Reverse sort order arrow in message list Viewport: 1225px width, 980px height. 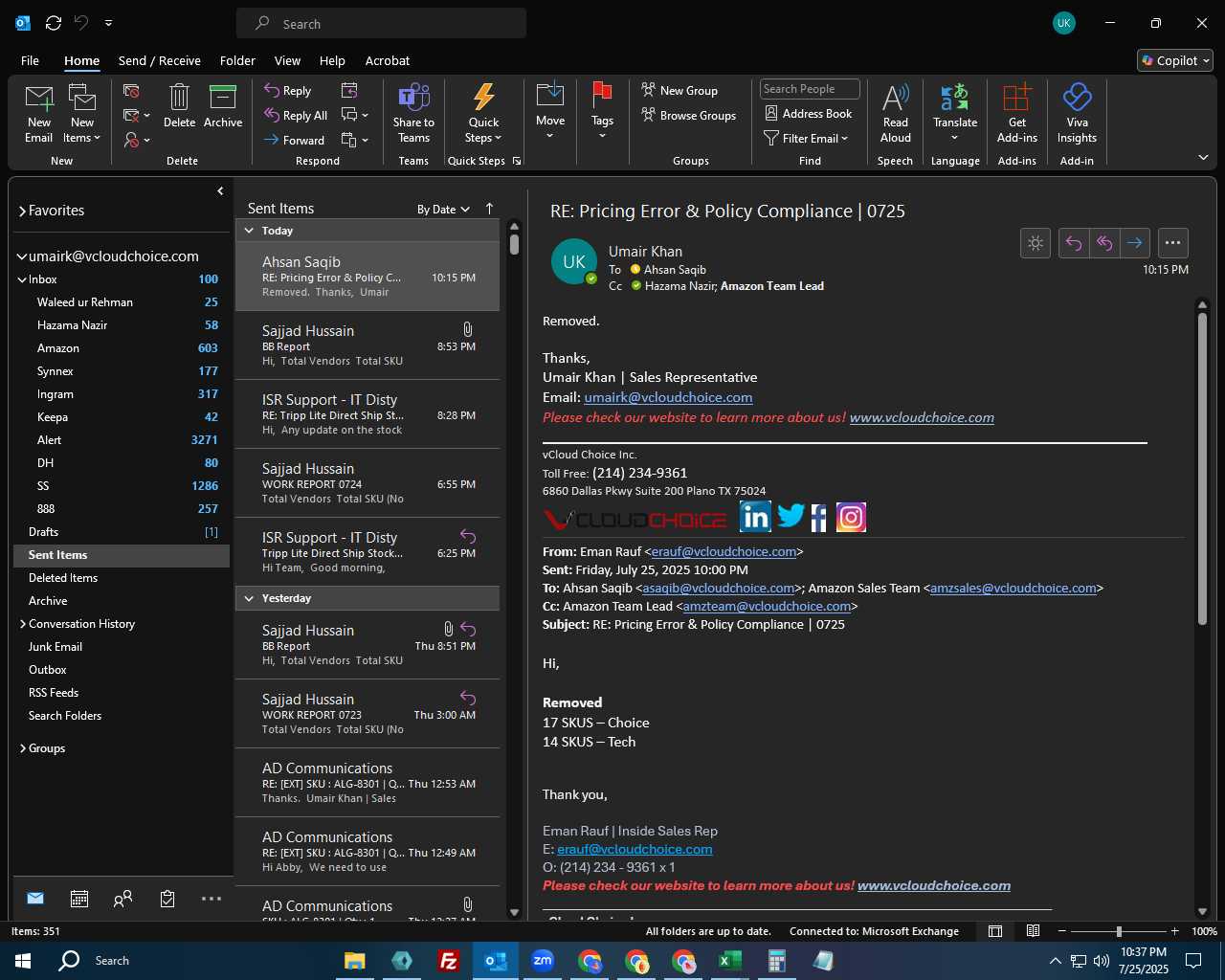point(489,209)
